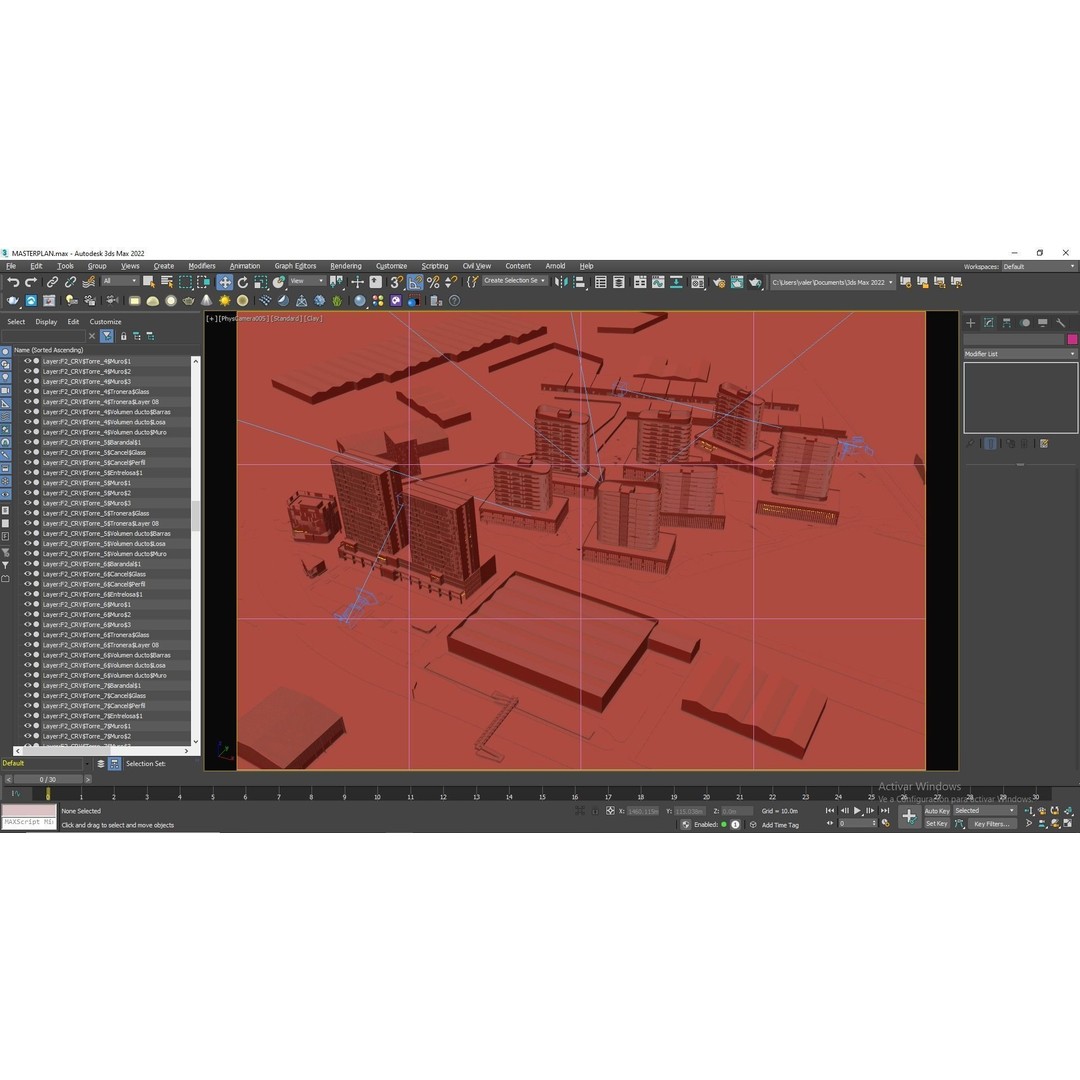Click the Lock selection icon in Scene Explorer
1080x1080 pixels.
click(123, 336)
